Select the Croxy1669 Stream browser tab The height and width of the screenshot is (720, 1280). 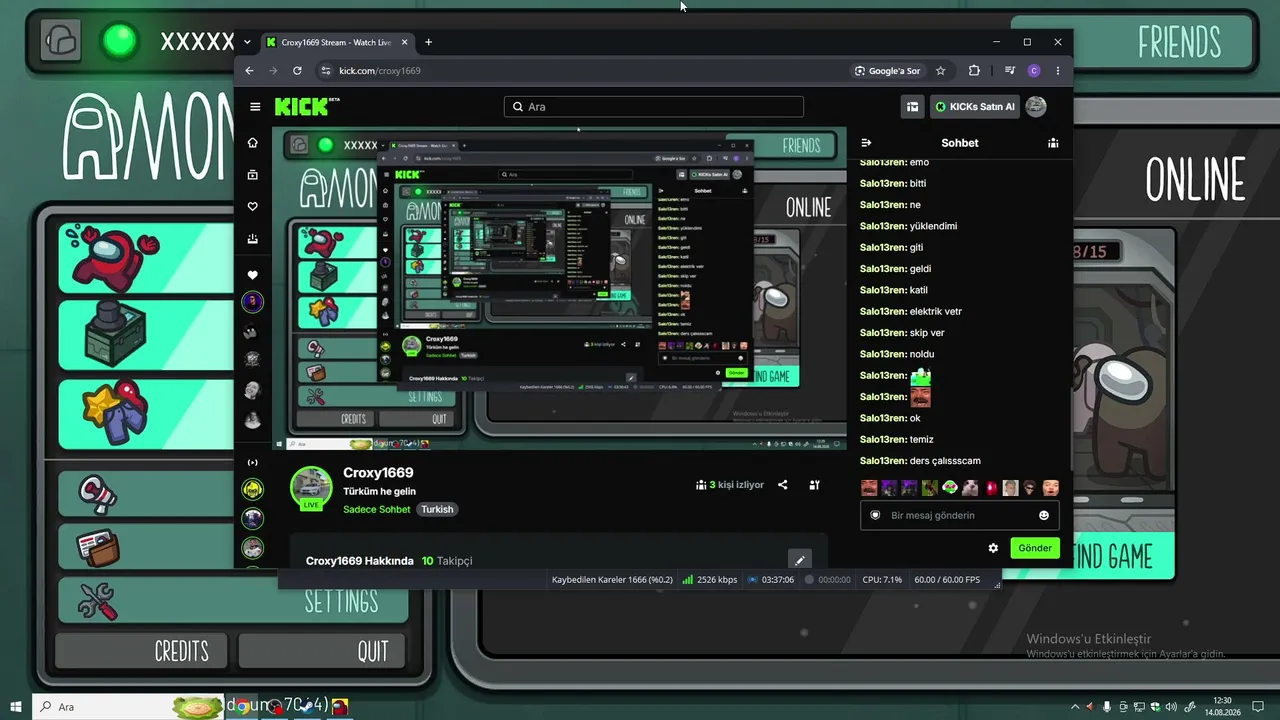tap(338, 42)
